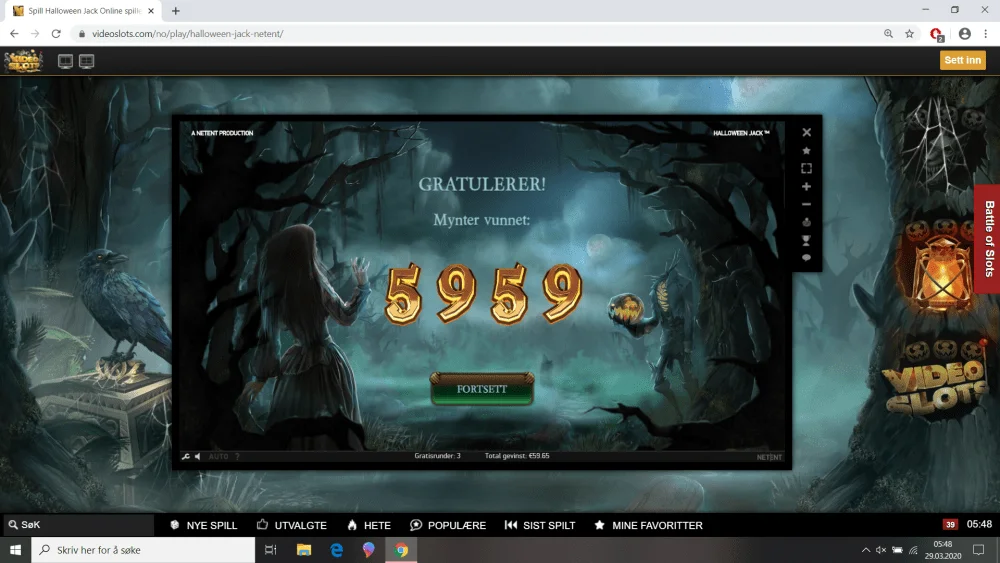
Task: Open the NYE SPILL category
Action: pos(204,525)
